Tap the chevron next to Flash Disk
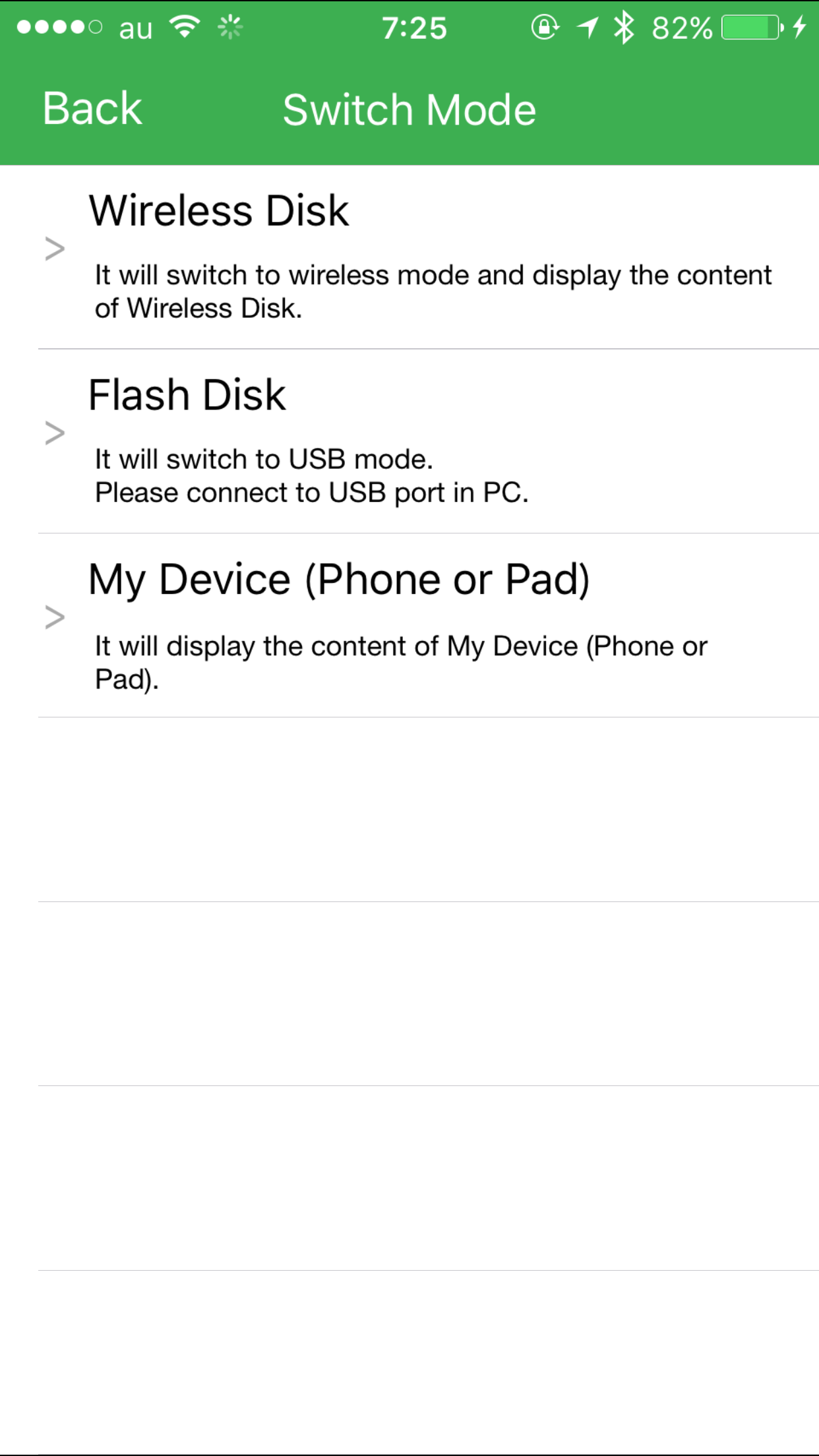The image size is (819, 1456). [55, 433]
